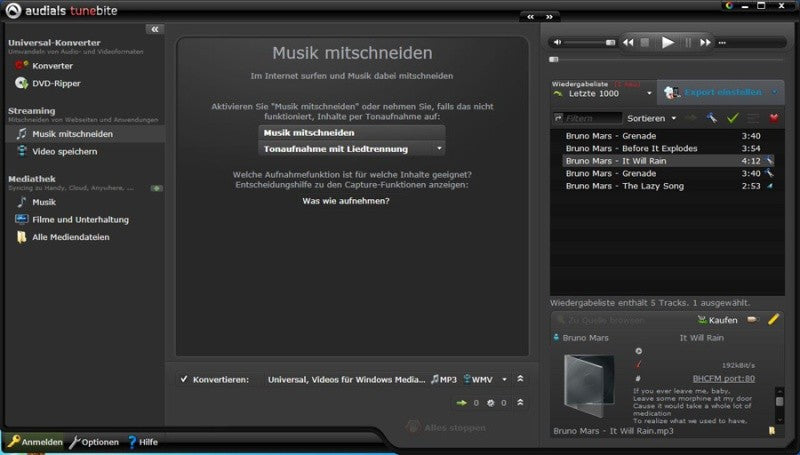Open the 'Was wie aufnehmen?' link
The height and width of the screenshot is (455, 800).
tap(345, 201)
